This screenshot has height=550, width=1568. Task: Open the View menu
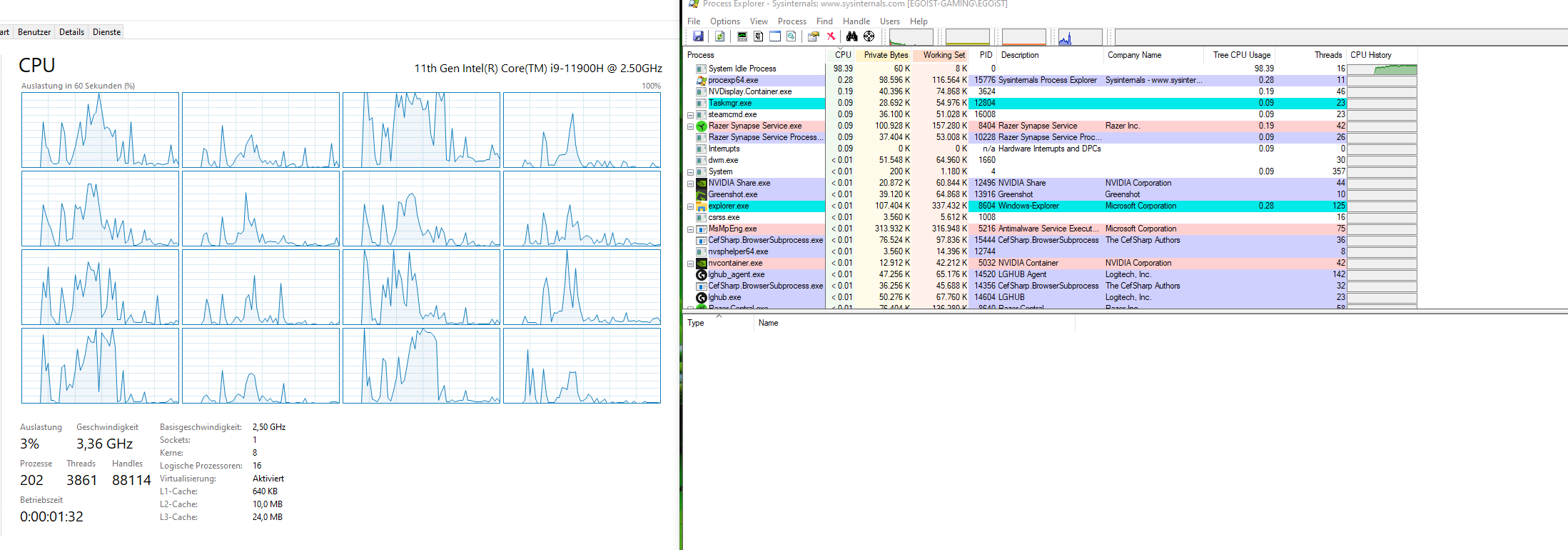point(759,21)
